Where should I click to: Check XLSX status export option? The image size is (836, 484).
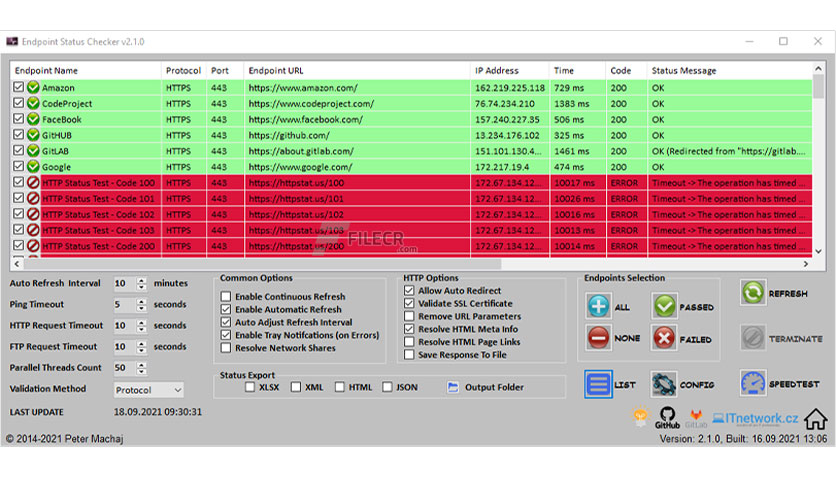(x=250, y=387)
